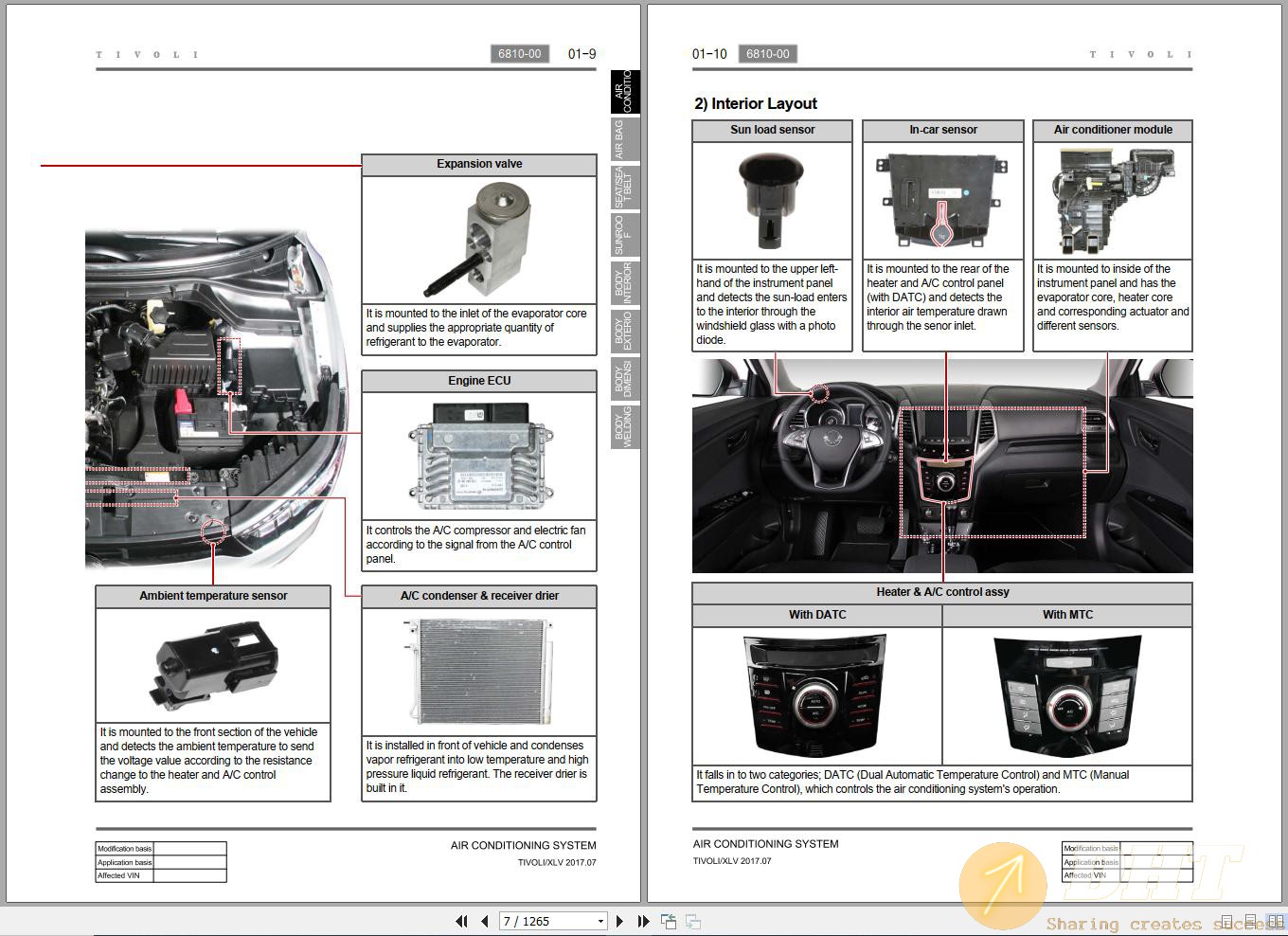The width and height of the screenshot is (1288, 936).
Task: Open the SUNROOF side tab
Action: 624,235
